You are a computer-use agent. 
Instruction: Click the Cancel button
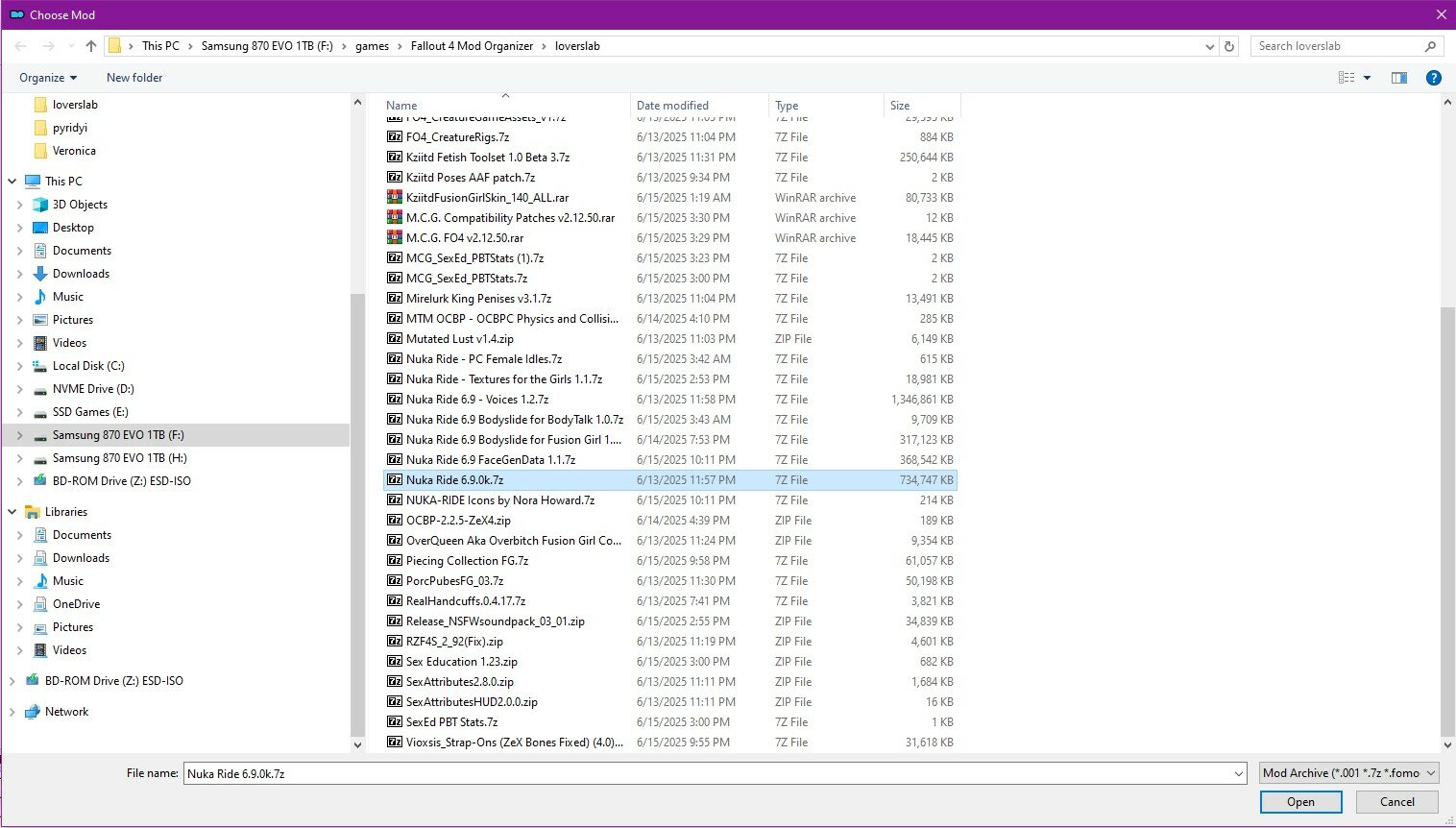pyautogui.click(x=1397, y=802)
